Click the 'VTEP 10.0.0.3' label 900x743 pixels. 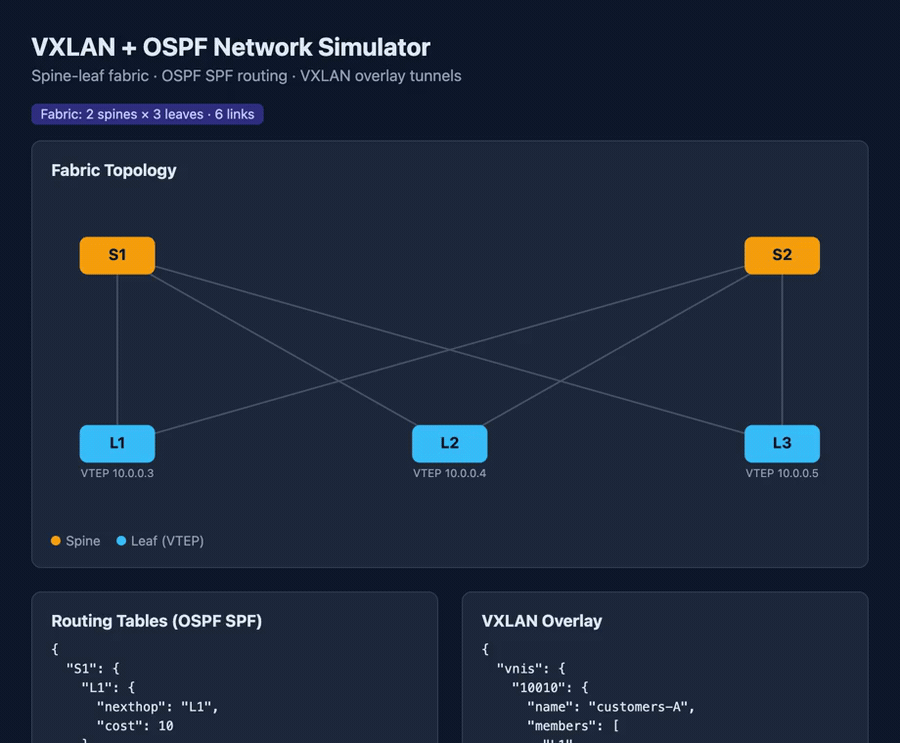pos(117,473)
